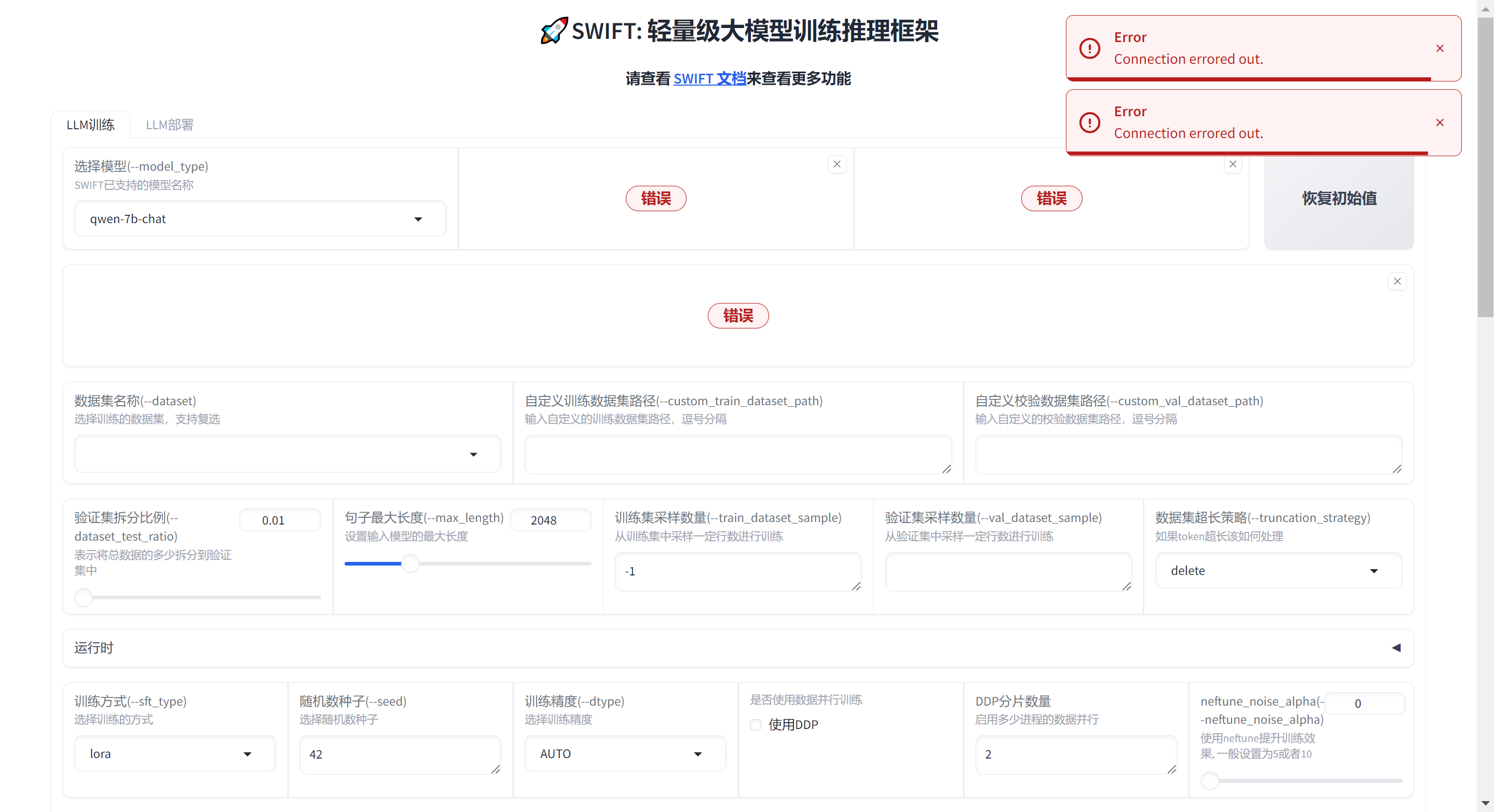
Task: Focus the val_dataset_sample text field
Action: (1008, 571)
